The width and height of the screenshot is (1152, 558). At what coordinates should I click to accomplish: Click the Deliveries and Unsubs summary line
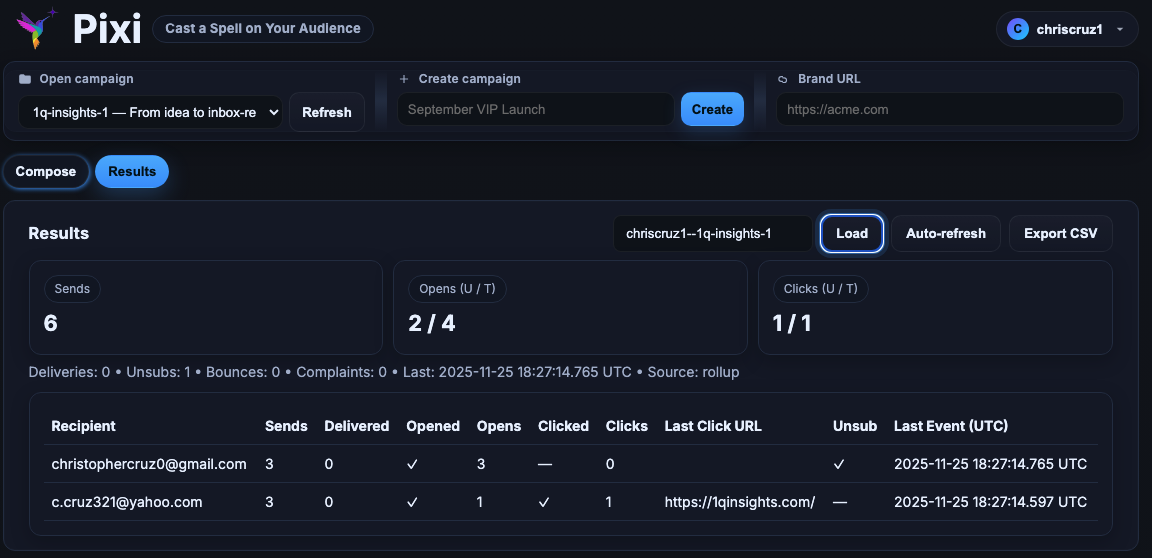[384, 372]
